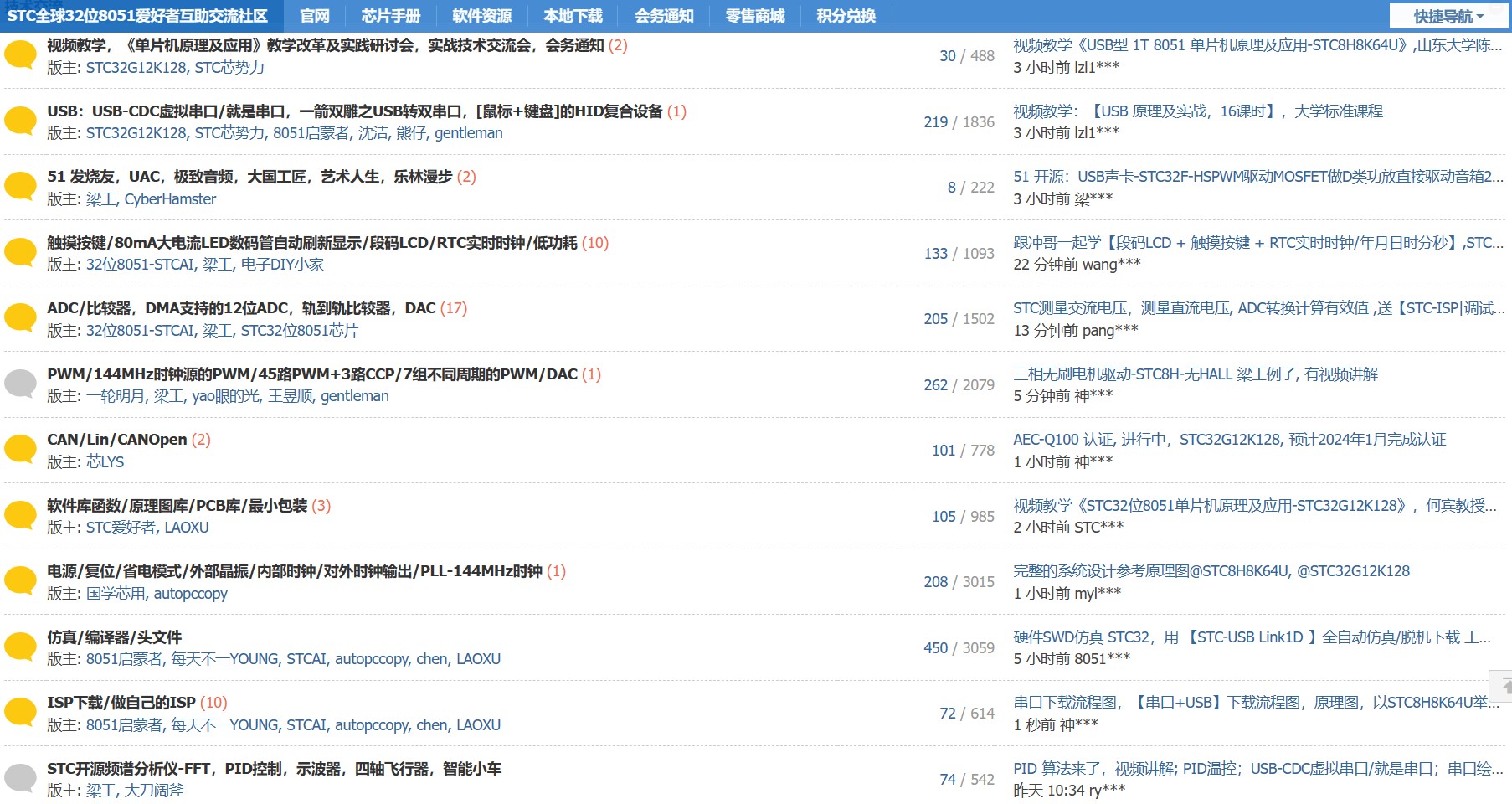Open the USB: USB-CDC虚拟串口 forum title
This screenshot has height=804, width=1512.
click(x=355, y=111)
